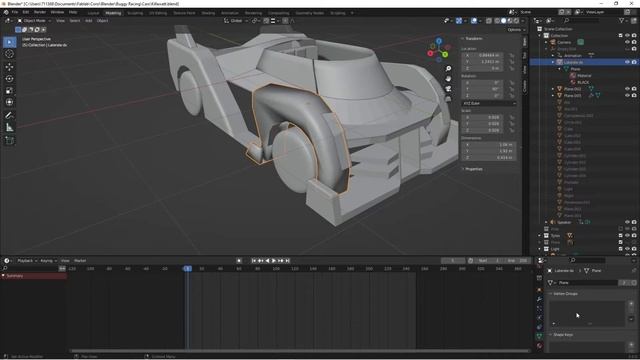Screen dimensions: 640x360
Task: Open viewport Add menu
Action: [x=89, y=20]
